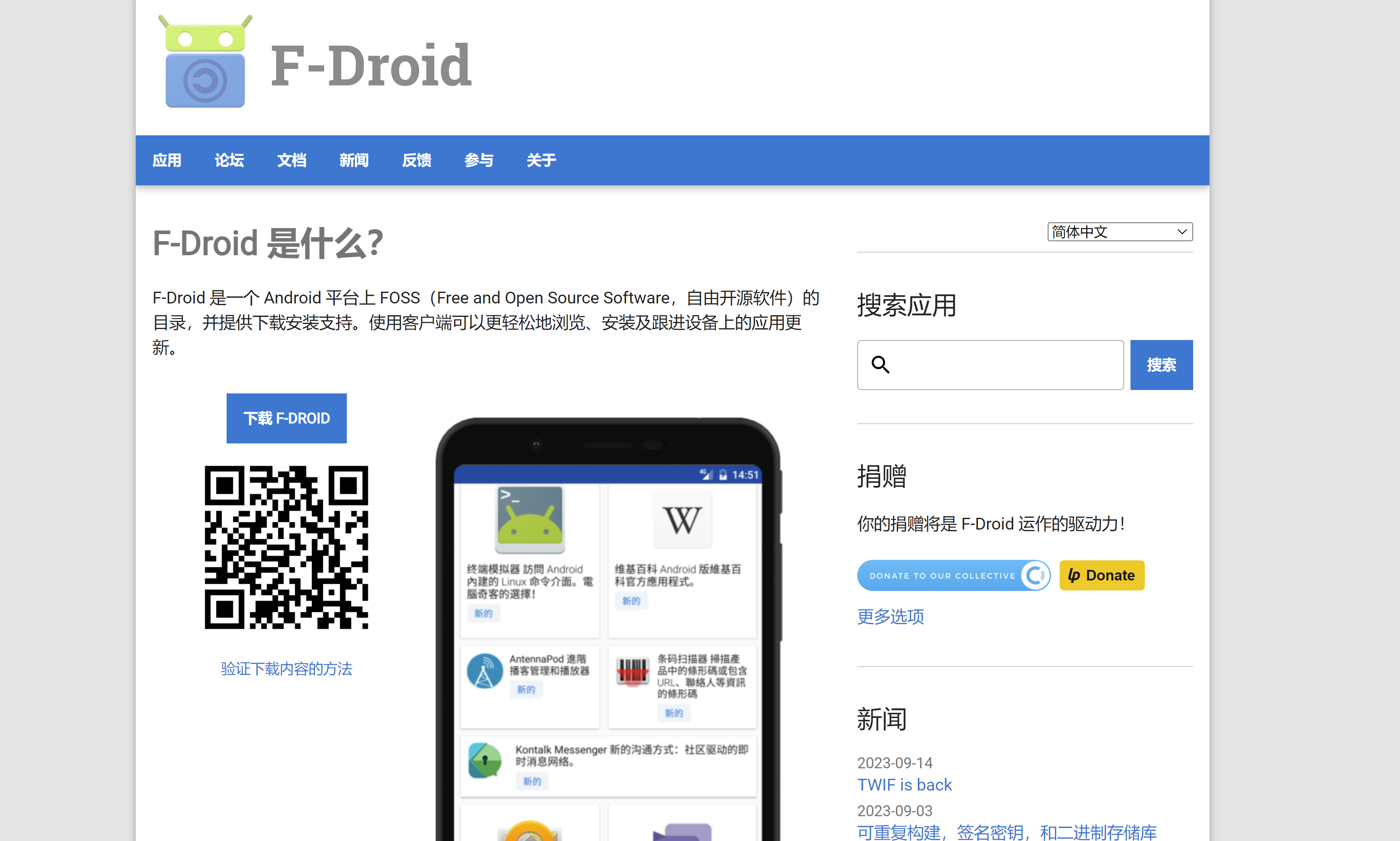Image resolution: width=1400 pixels, height=841 pixels.
Task: Click the magnifier icon in search box
Action: pyautogui.click(x=880, y=364)
